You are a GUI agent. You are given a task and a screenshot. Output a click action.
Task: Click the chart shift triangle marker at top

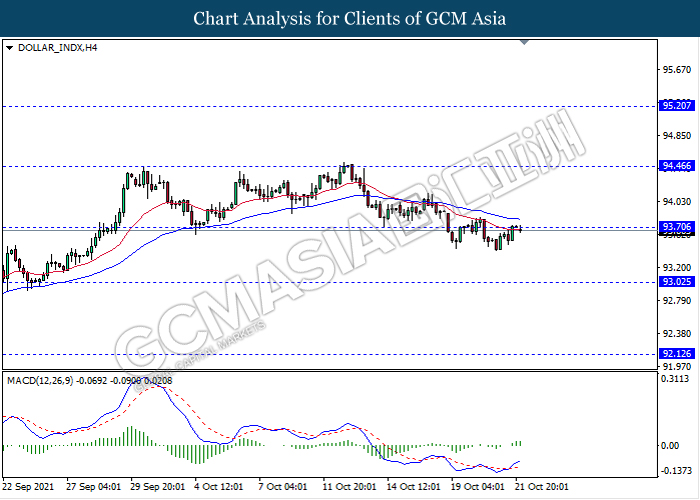[x=525, y=42]
